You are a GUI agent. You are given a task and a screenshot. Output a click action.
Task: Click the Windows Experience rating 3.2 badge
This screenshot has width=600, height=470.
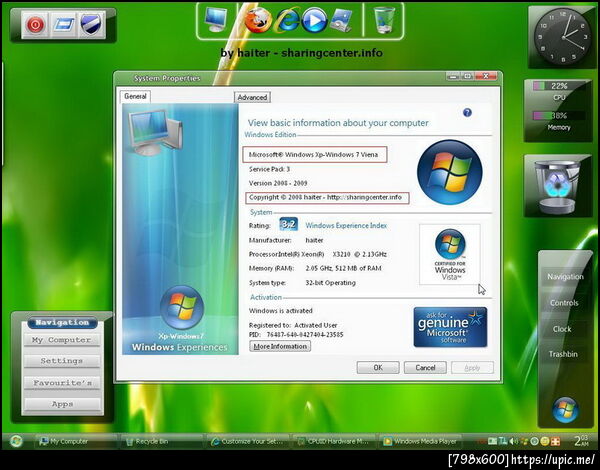pos(289,225)
